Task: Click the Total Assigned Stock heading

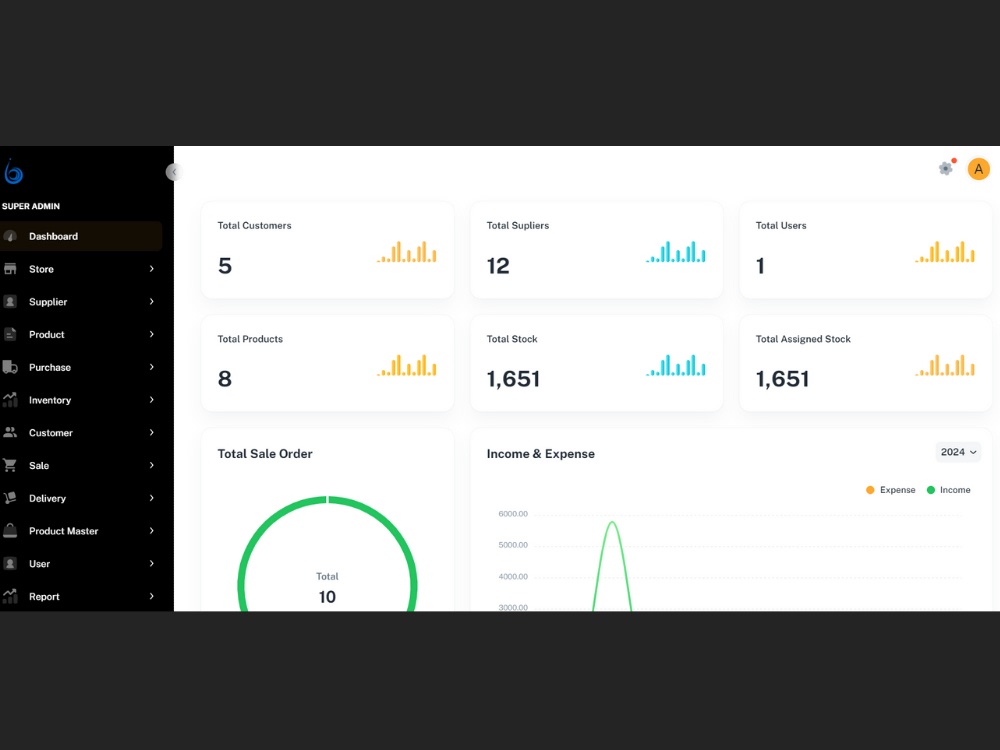Action: click(803, 339)
